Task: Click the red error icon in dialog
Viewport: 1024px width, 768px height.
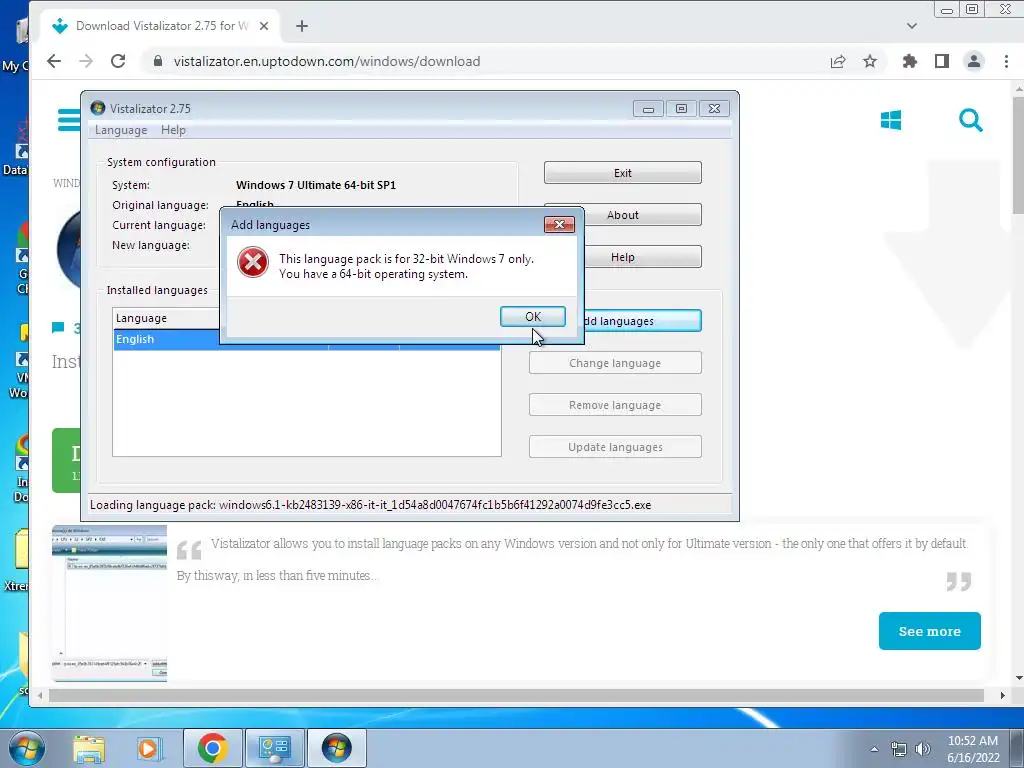Action: [253, 262]
